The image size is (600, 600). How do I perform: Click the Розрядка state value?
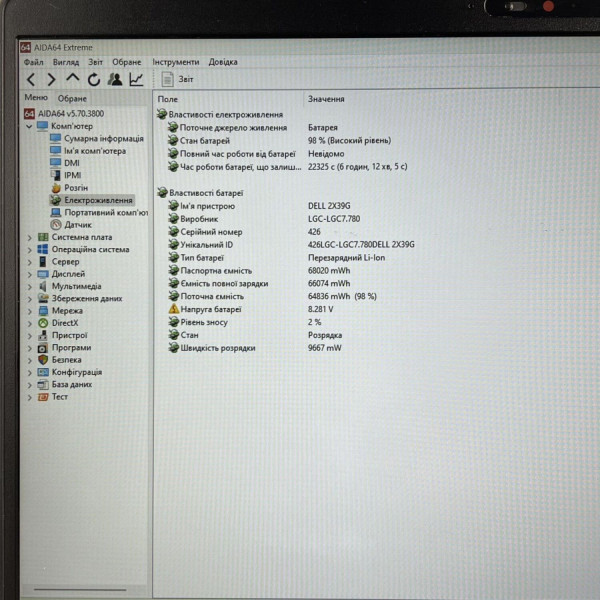point(325,335)
